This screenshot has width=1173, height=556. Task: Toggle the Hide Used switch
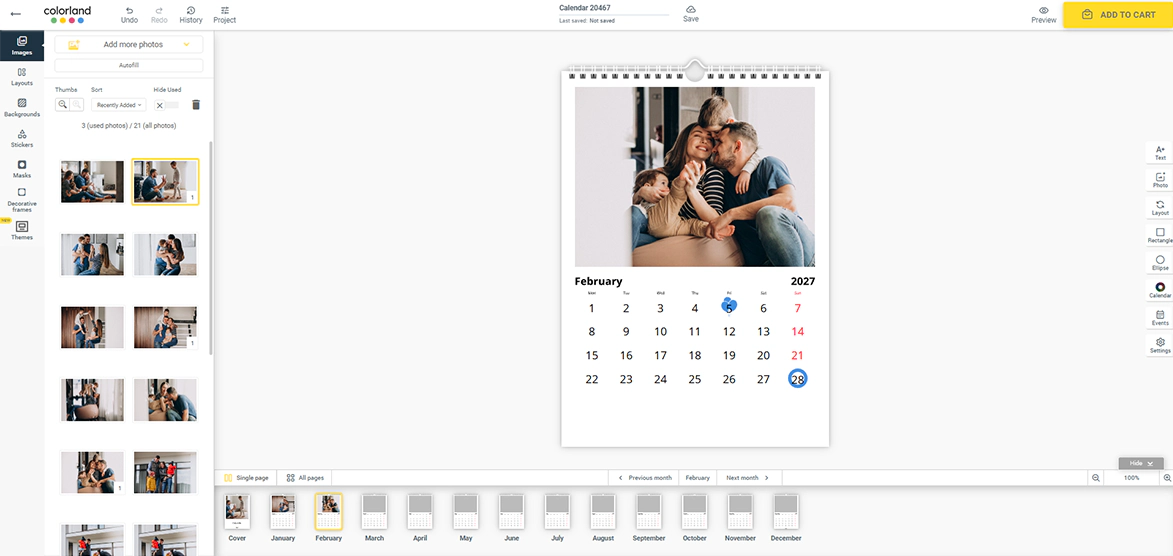tap(166, 106)
